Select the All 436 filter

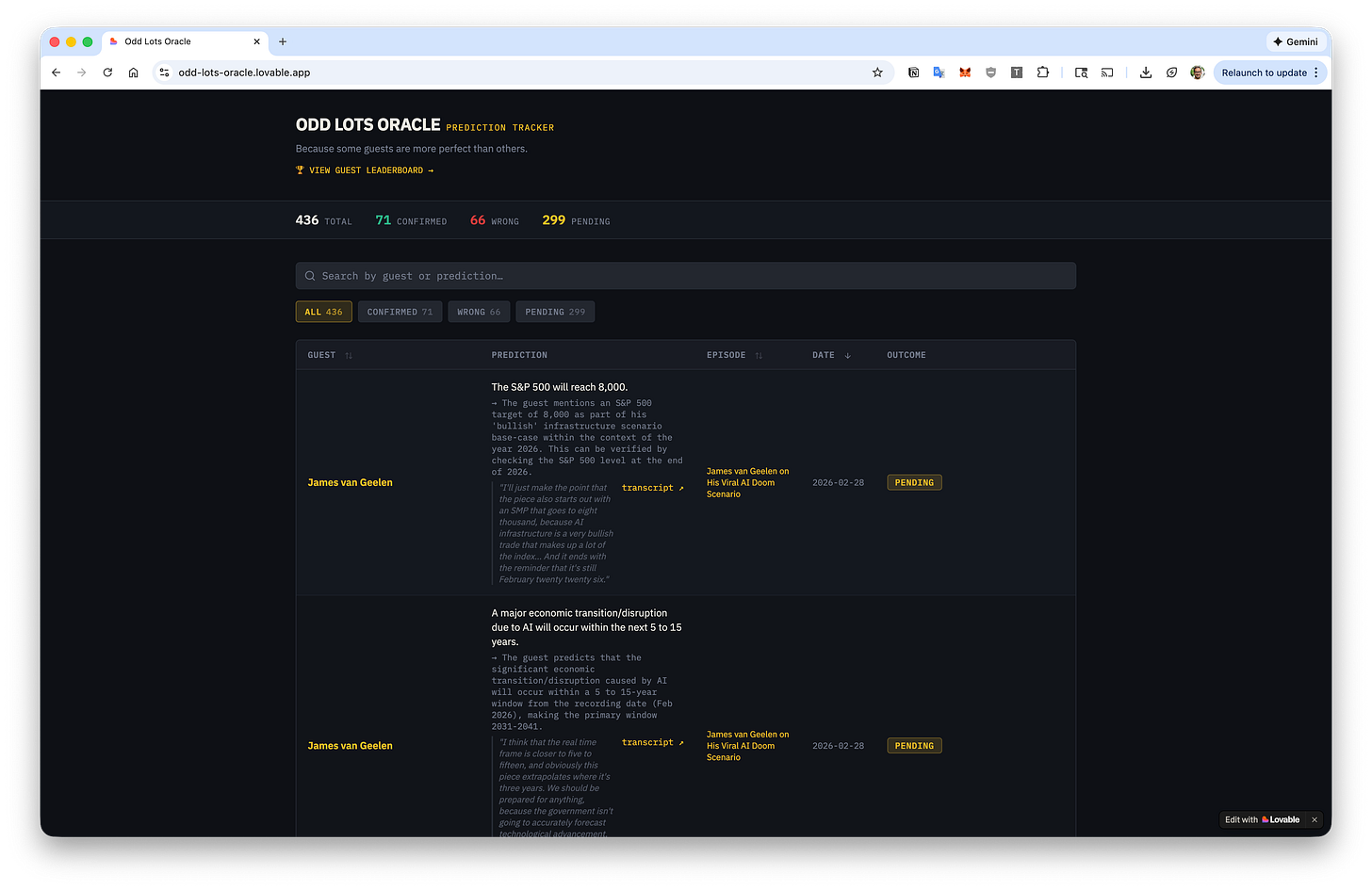tap(323, 312)
